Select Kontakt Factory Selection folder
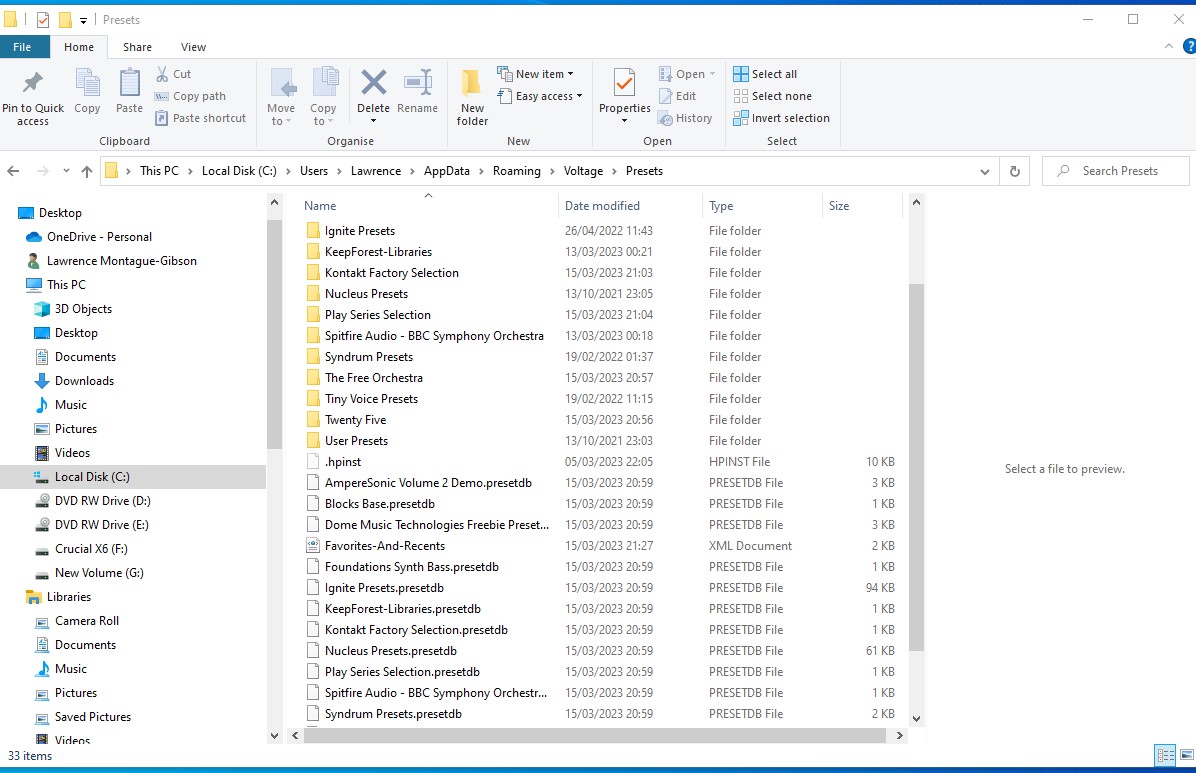Screen dimensions: 1196x773 click(x=391, y=272)
